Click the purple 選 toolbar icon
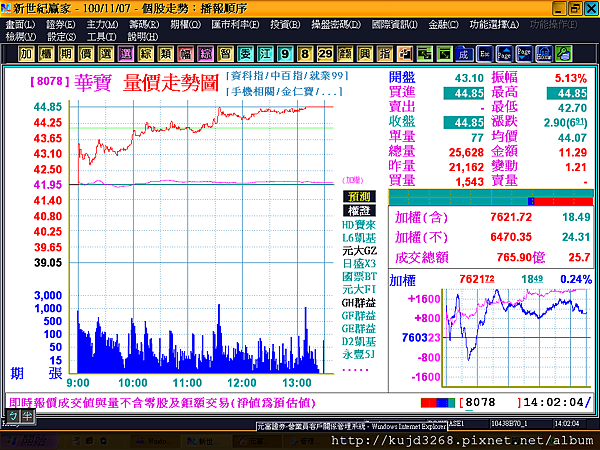This screenshot has height=450, width=600. click(126, 54)
